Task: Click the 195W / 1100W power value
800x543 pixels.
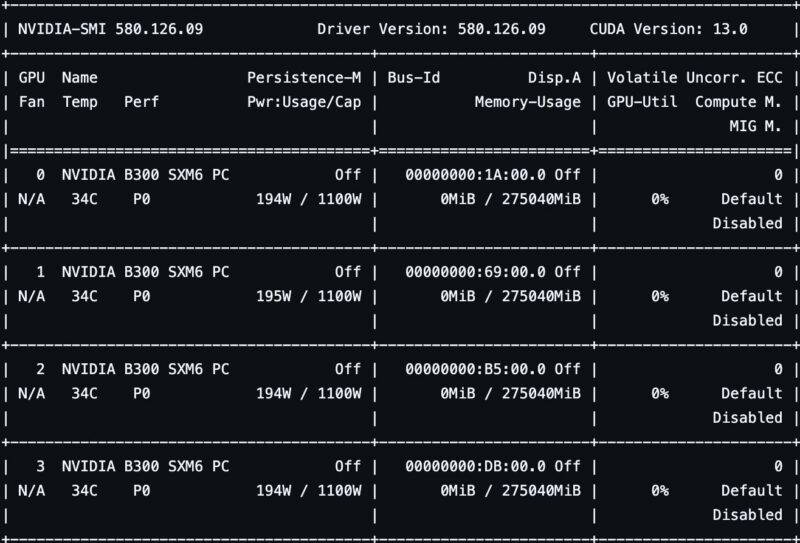Action: tap(309, 297)
